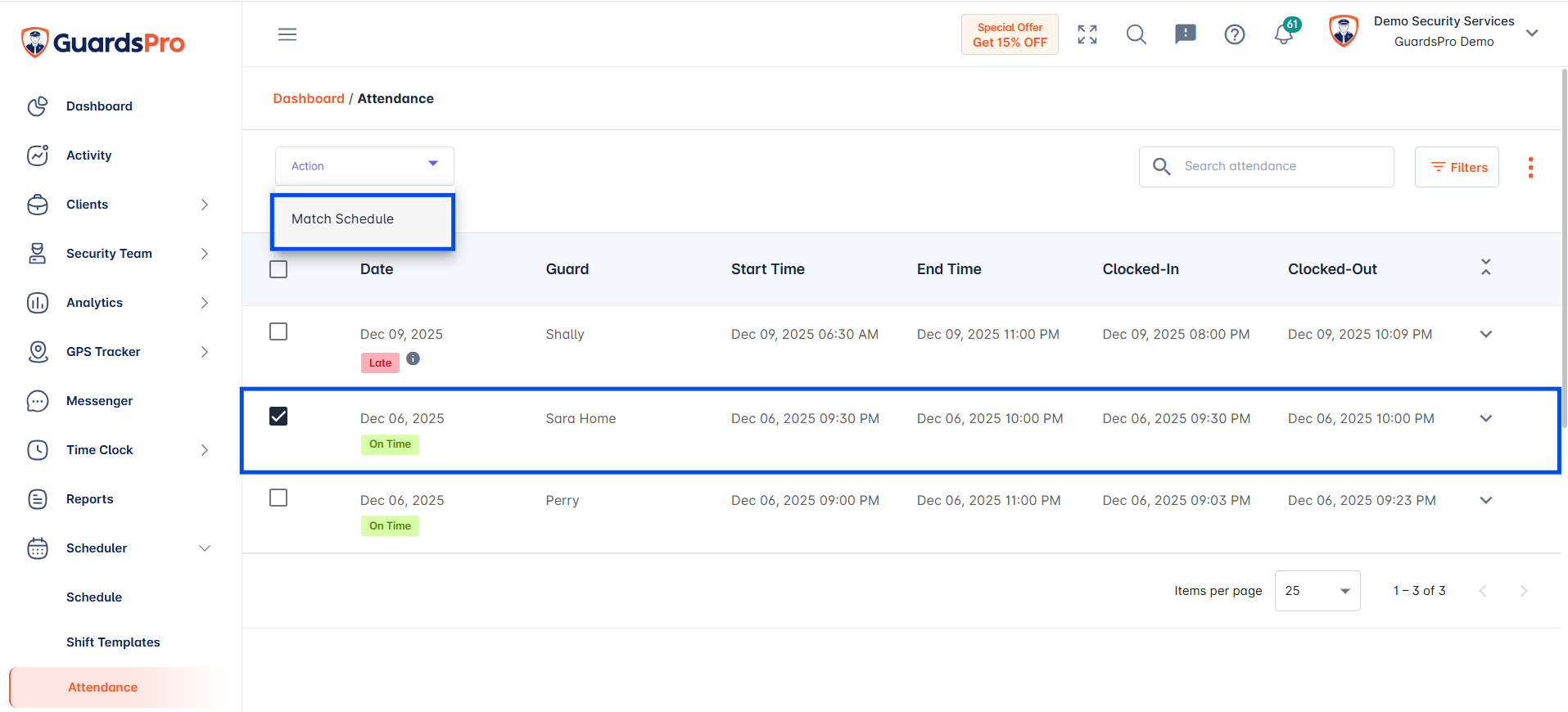Viewport: 1568px width, 712px height.
Task: Click Dashboard breadcrumb link
Action: tap(309, 98)
